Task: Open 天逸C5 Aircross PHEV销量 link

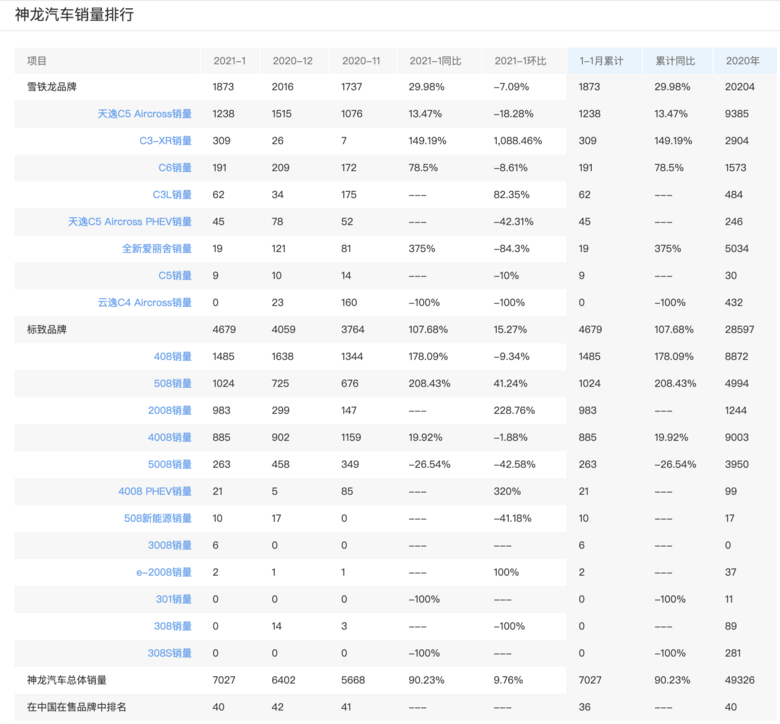Action: click(x=129, y=221)
